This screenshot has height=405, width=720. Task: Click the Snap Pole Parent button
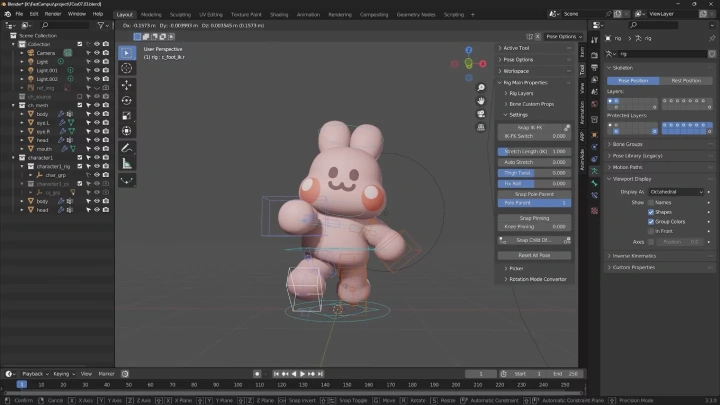[534, 194]
